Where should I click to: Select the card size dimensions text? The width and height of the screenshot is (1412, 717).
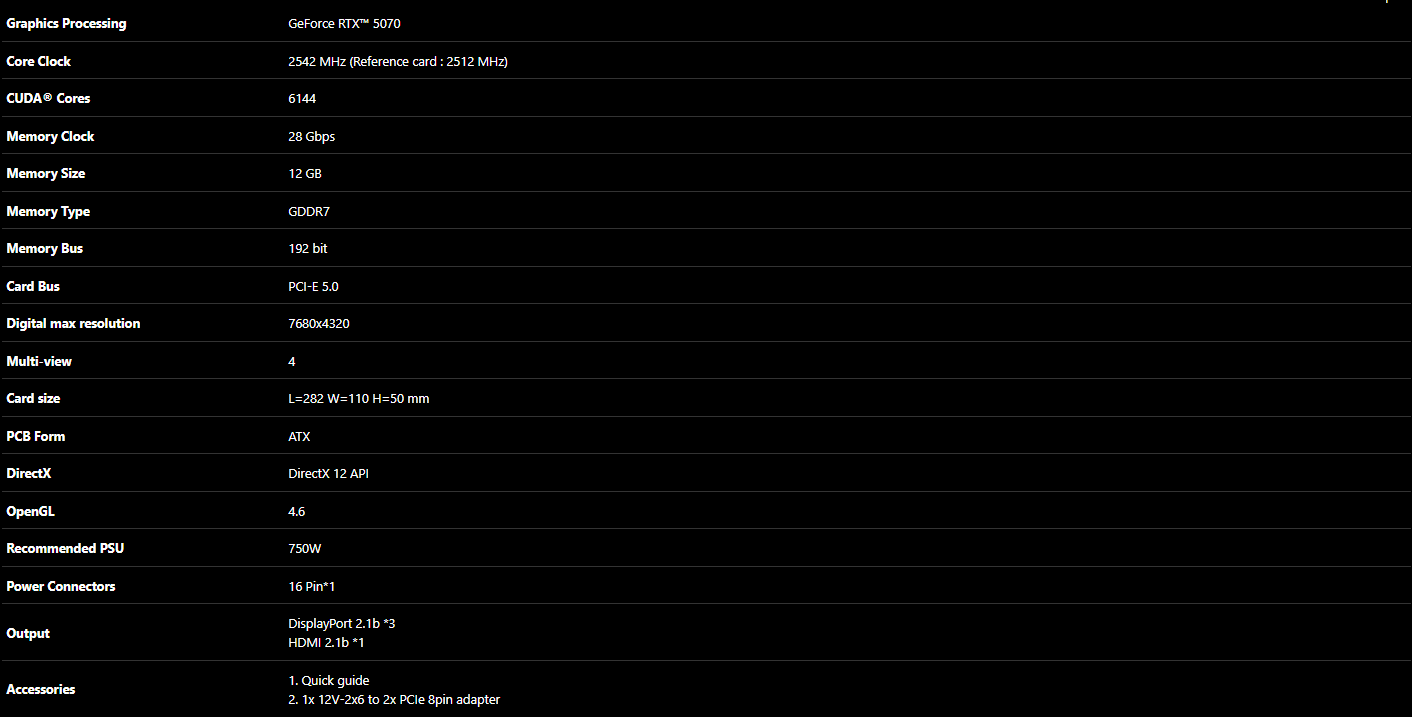tap(359, 398)
